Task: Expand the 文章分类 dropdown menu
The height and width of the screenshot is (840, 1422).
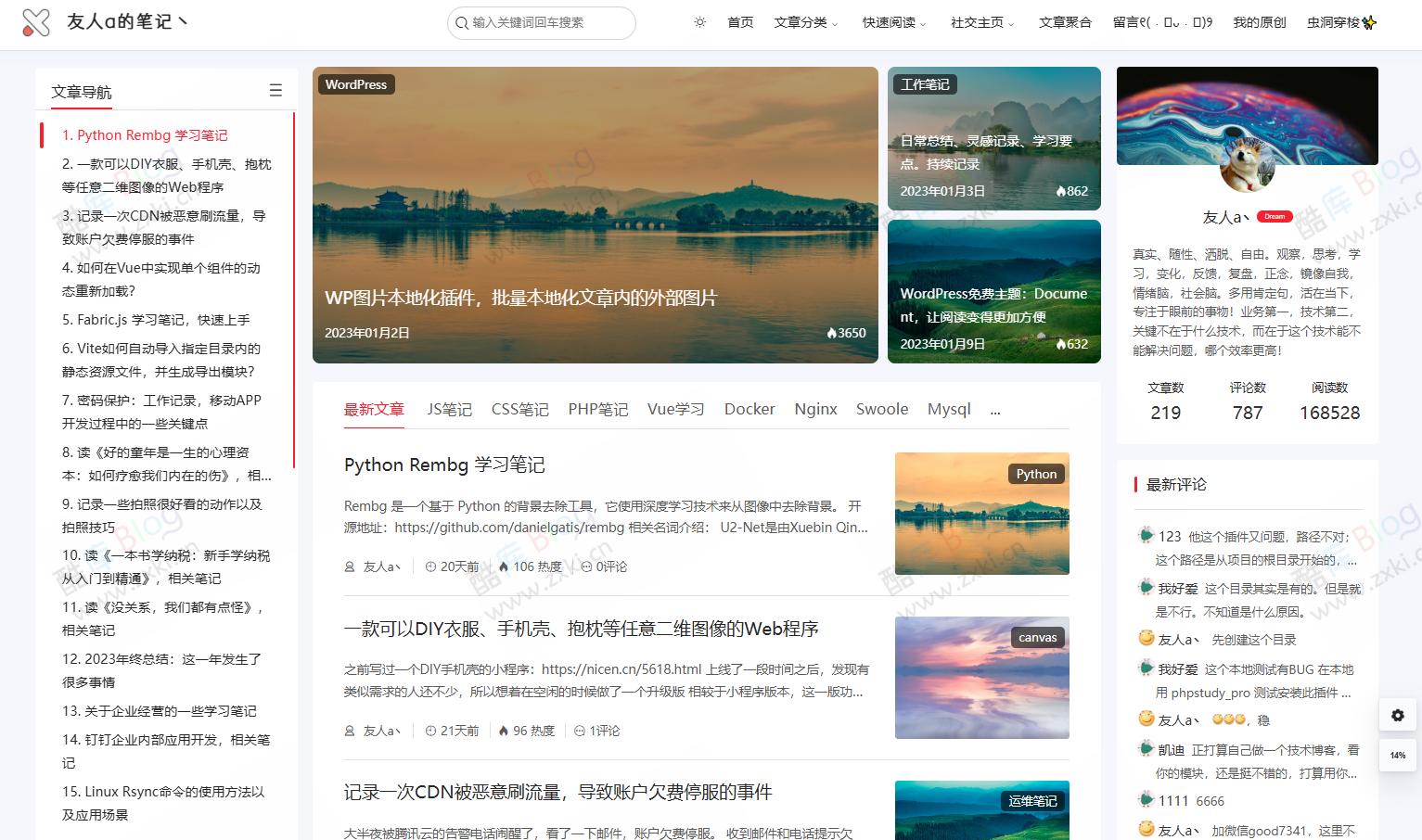Action: tap(806, 22)
